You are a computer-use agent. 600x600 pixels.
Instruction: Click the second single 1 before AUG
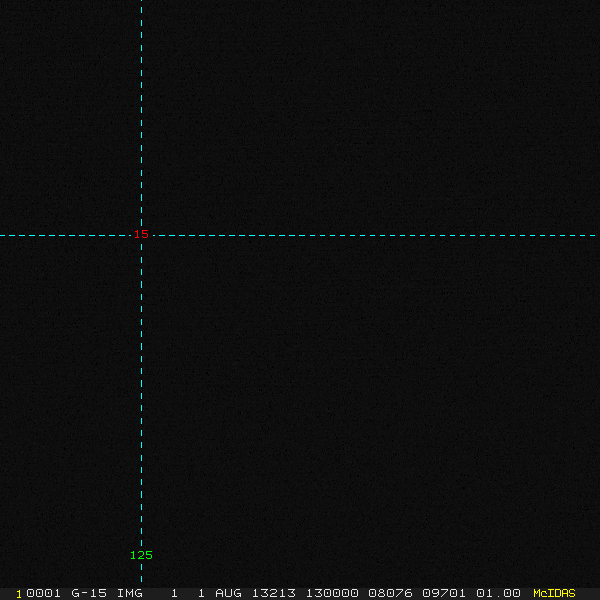[201, 593]
